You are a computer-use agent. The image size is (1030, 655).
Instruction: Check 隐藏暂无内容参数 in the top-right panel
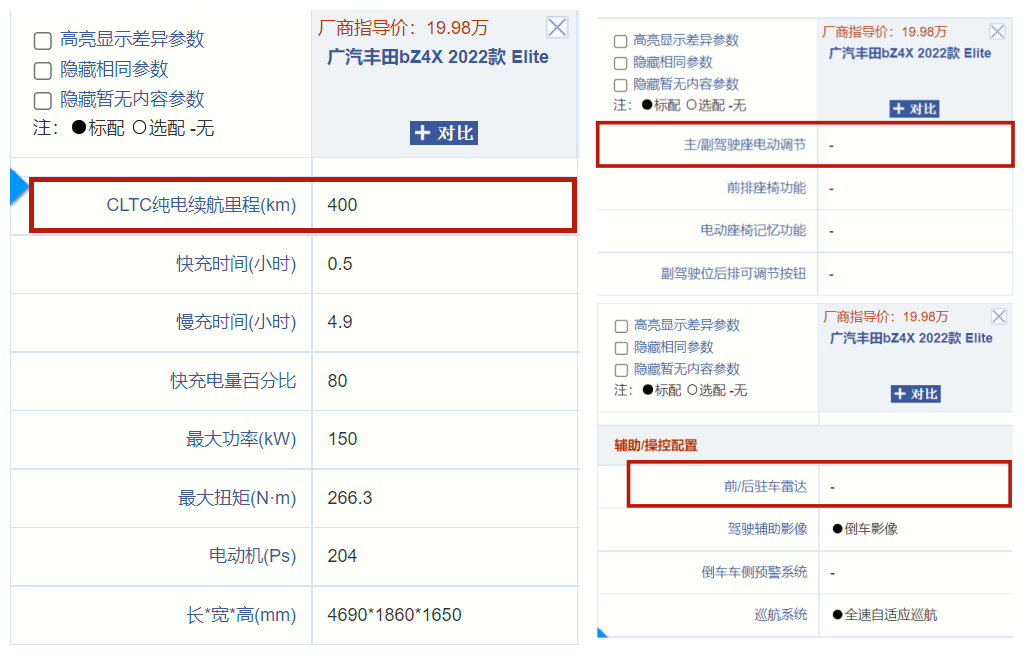tap(620, 85)
